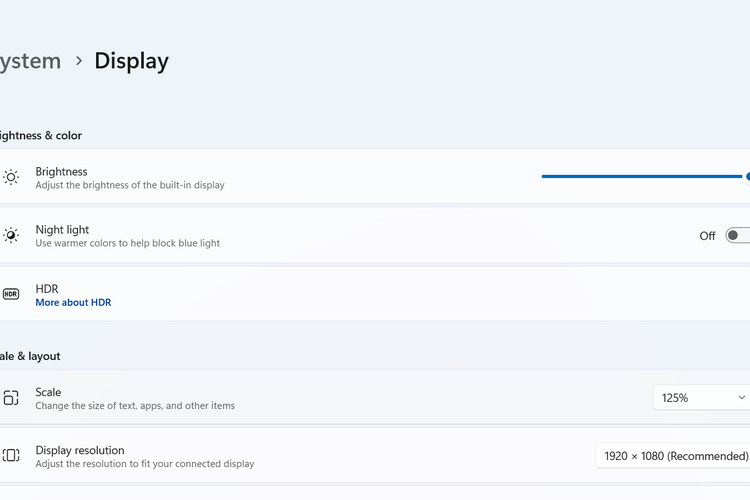Open the Scale 125% dropdown

click(700, 398)
